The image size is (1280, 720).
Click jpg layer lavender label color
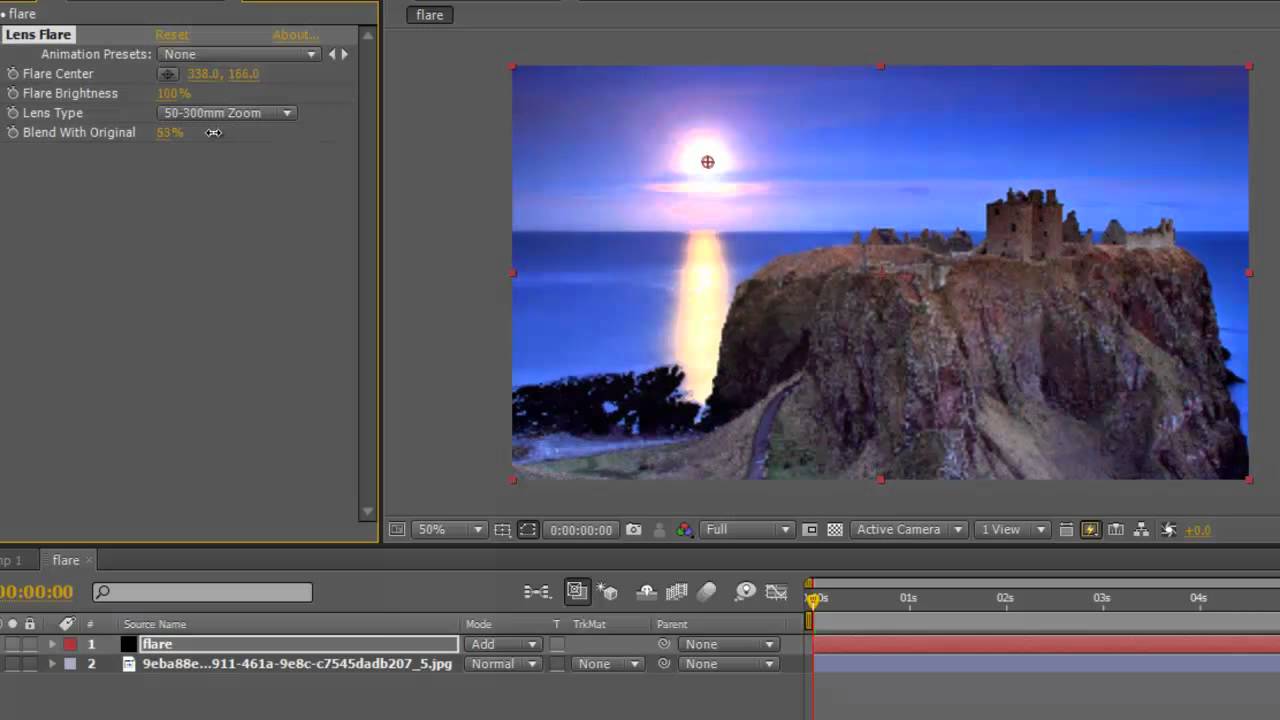(70, 664)
